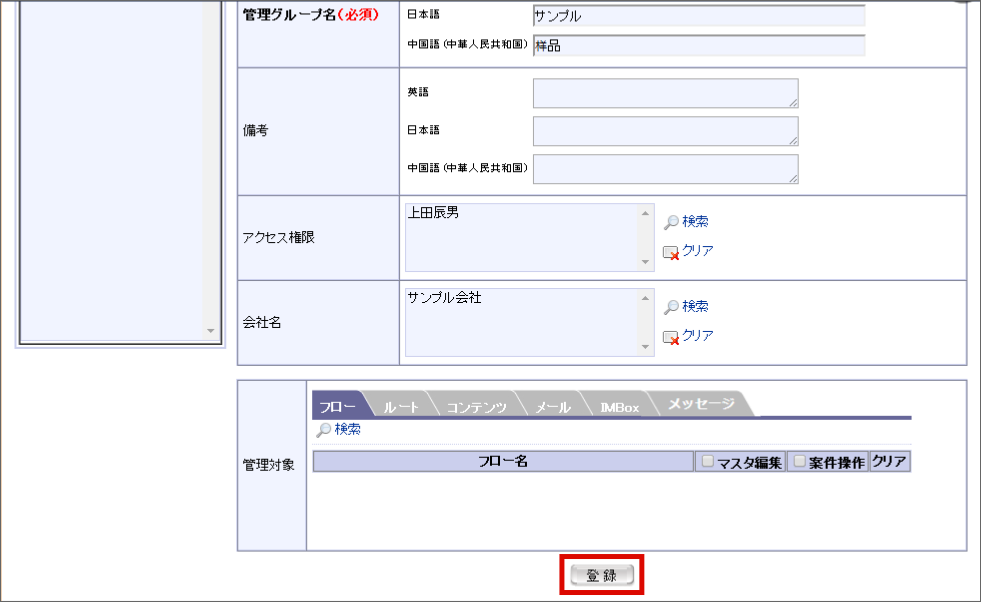Click the フロー名 column header
Screen dimensions: 981x602
coord(503,461)
